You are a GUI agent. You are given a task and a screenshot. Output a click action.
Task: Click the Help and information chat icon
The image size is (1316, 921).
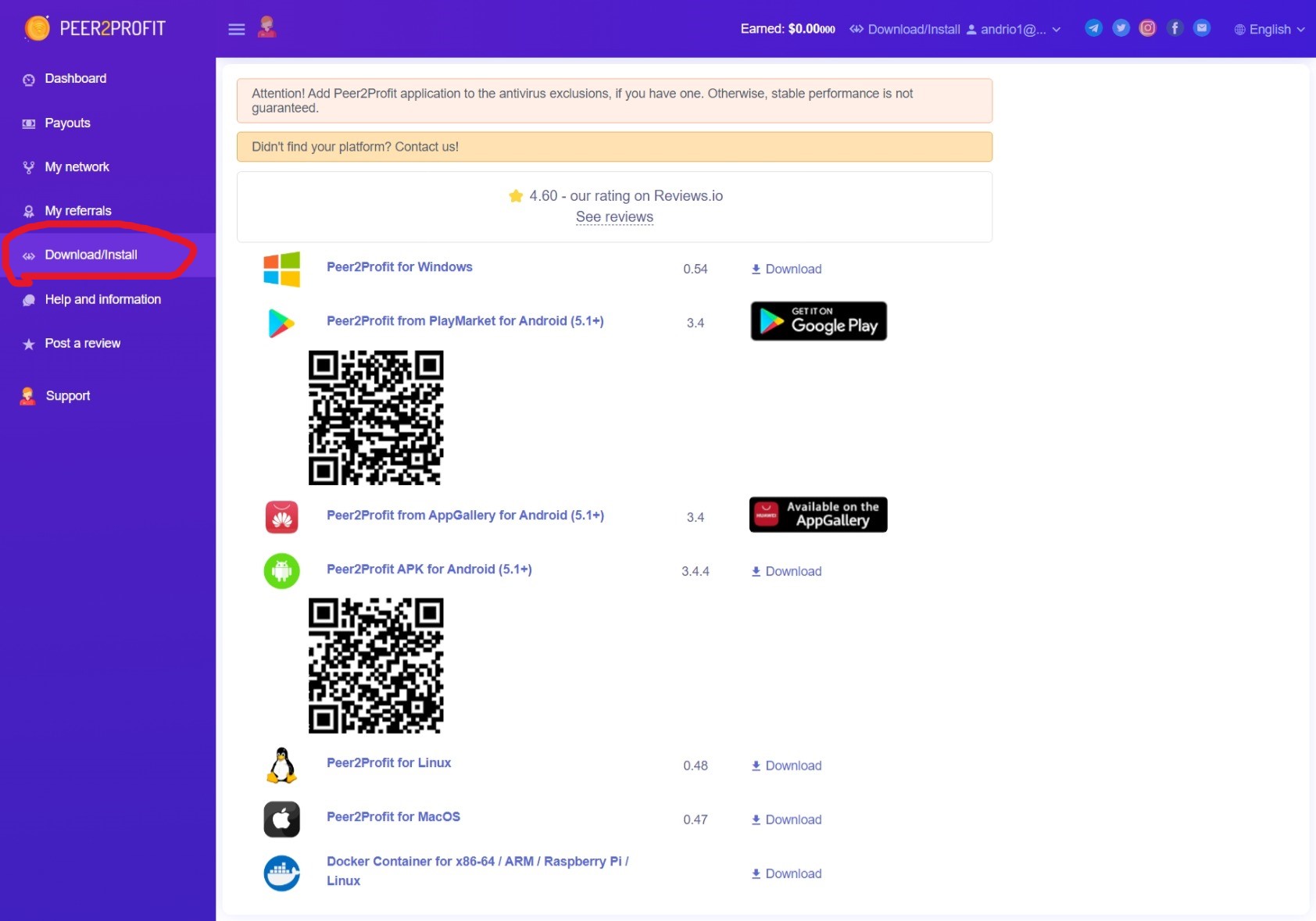point(29,300)
